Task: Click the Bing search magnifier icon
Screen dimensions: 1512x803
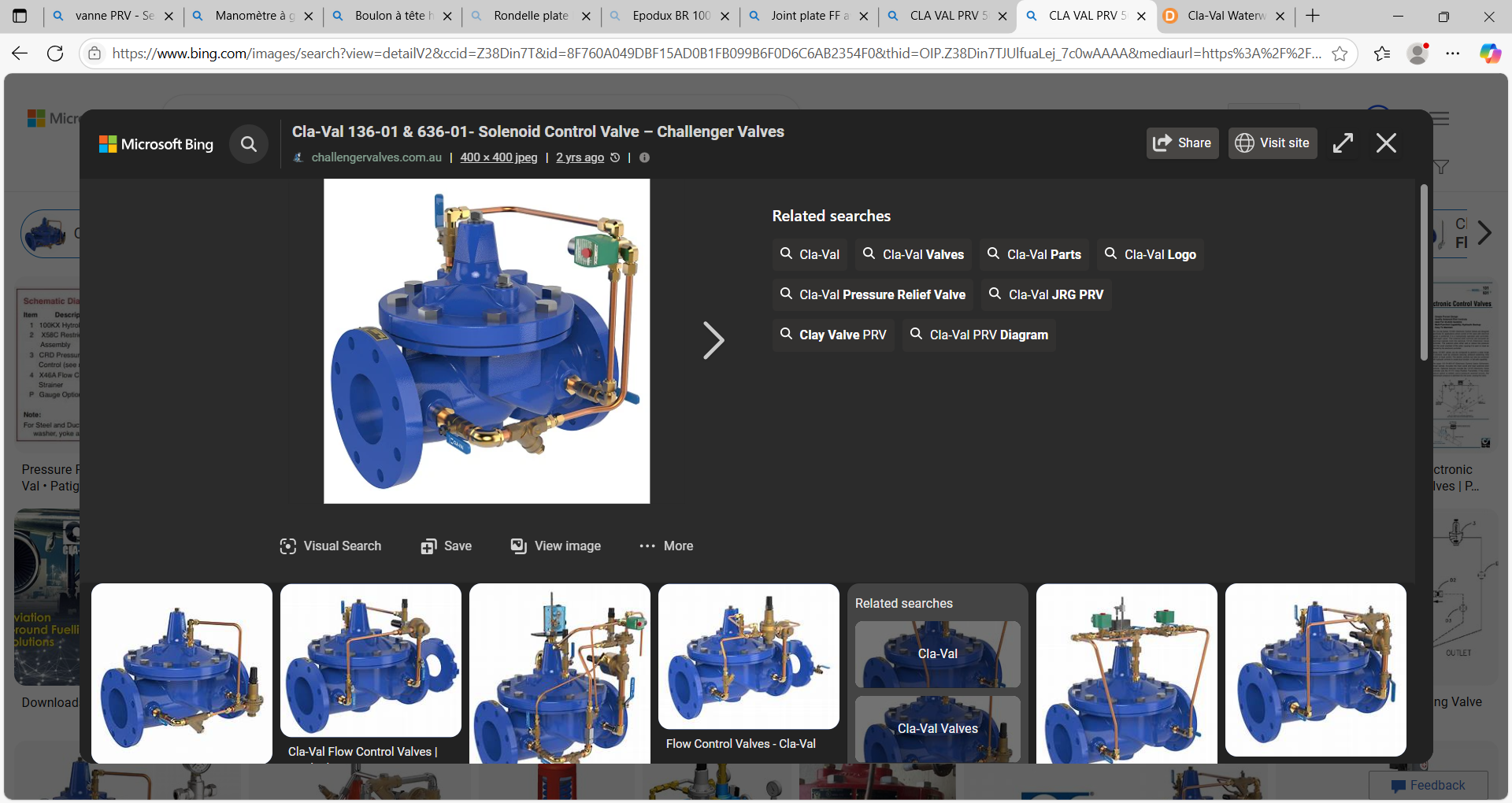Action: pyautogui.click(x=249, y=144)
